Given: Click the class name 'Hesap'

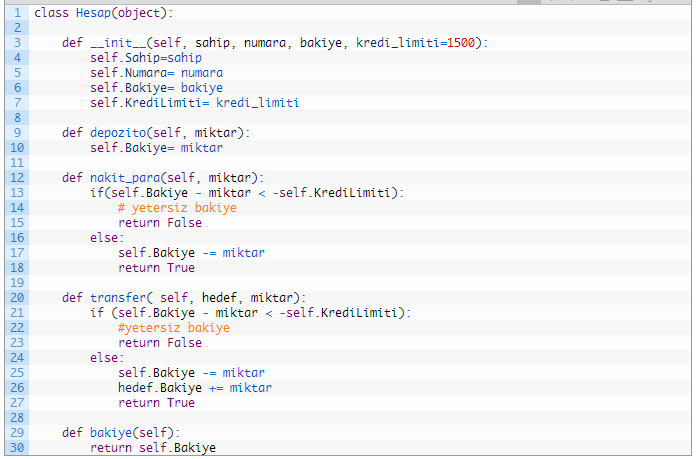Looking at the screenshot, I should tap(93, 13).
